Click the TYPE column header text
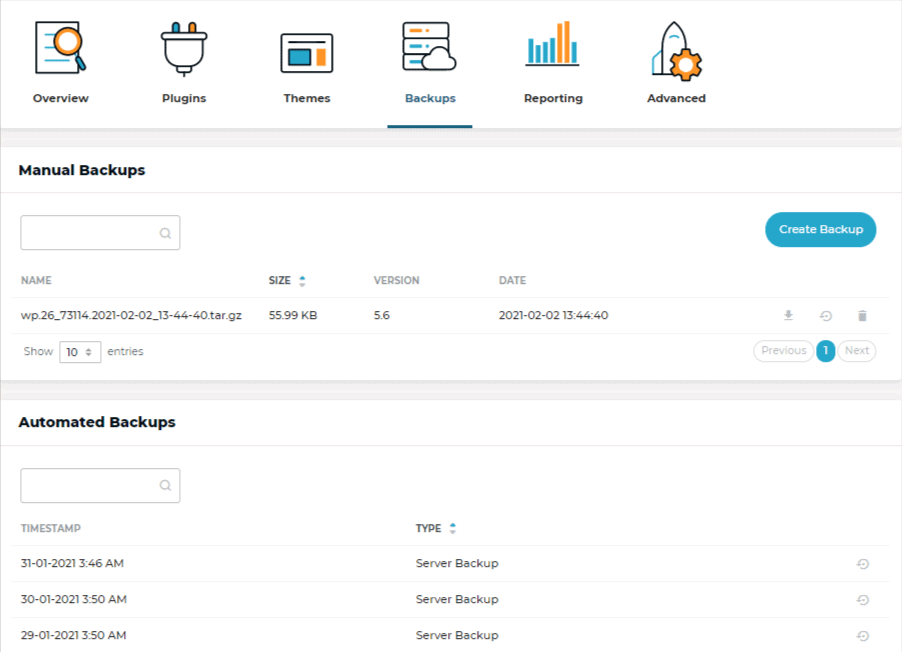This screenshot has width=902, height=652. point(429,528)
